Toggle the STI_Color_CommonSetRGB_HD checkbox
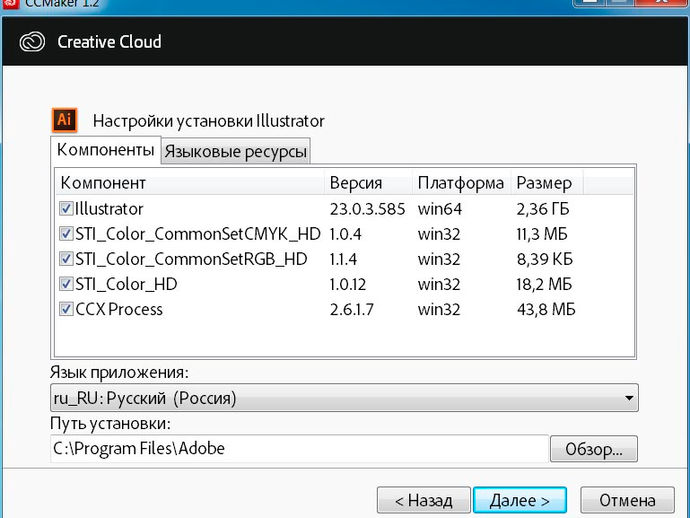690x518 pixels. click(66, 259)
